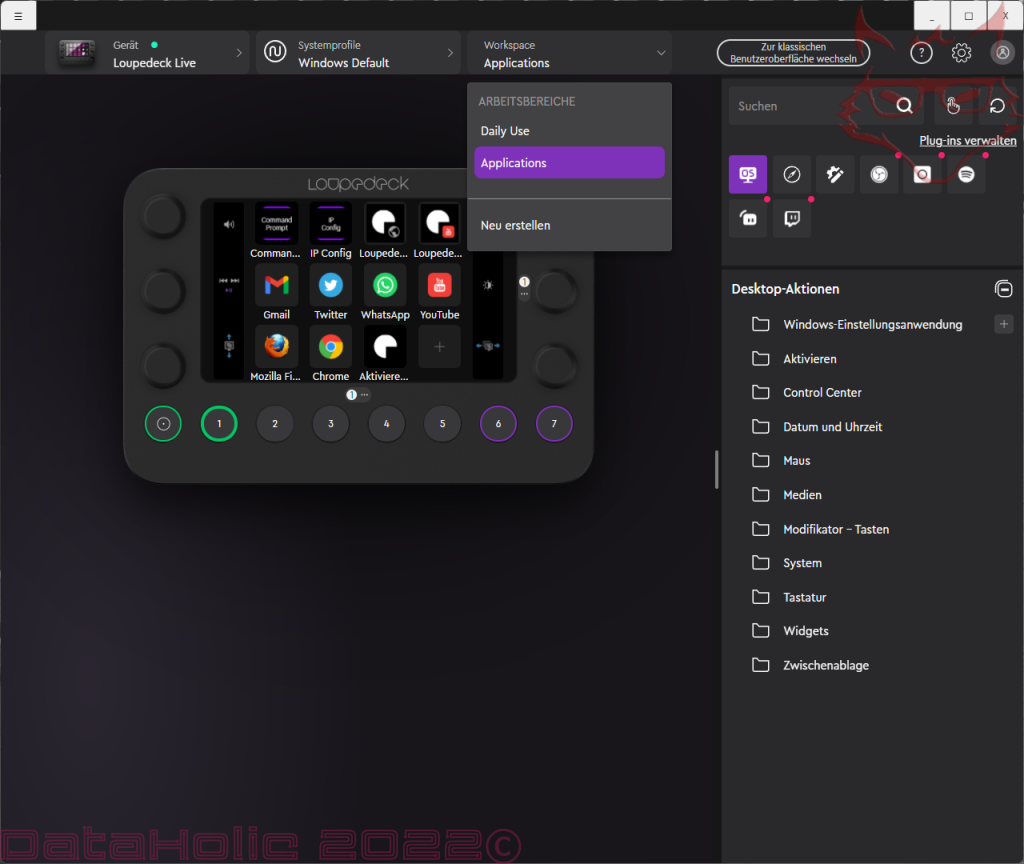Click the WhatsApp touch button

[x=385, y=285]
